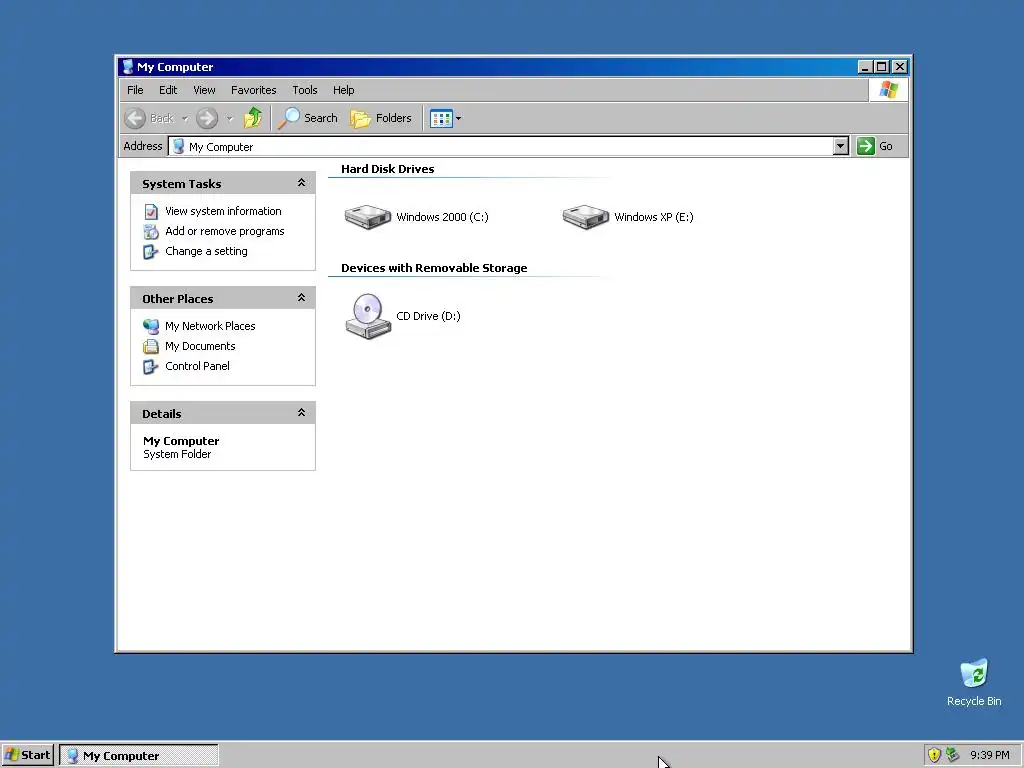Click the Change a setting icon
Viewport: 1024px width, 768px height.
pyautogui.click(x=151, y=252)
